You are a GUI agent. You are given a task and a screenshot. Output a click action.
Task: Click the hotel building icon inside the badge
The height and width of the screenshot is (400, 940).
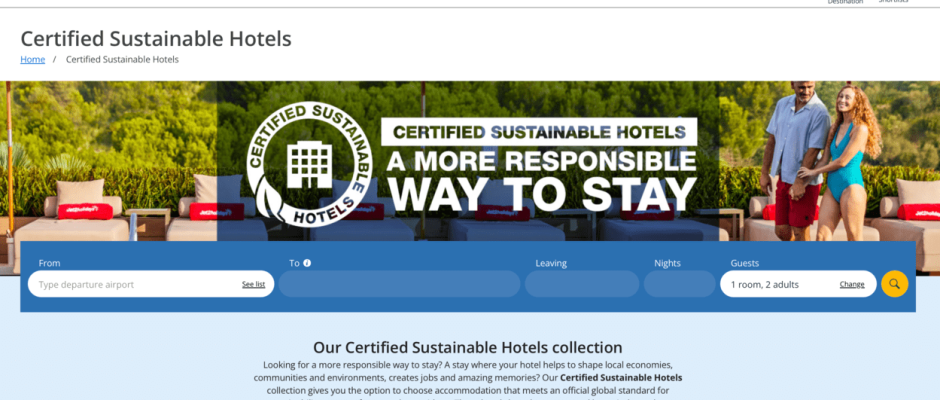[x=309, y=164]
